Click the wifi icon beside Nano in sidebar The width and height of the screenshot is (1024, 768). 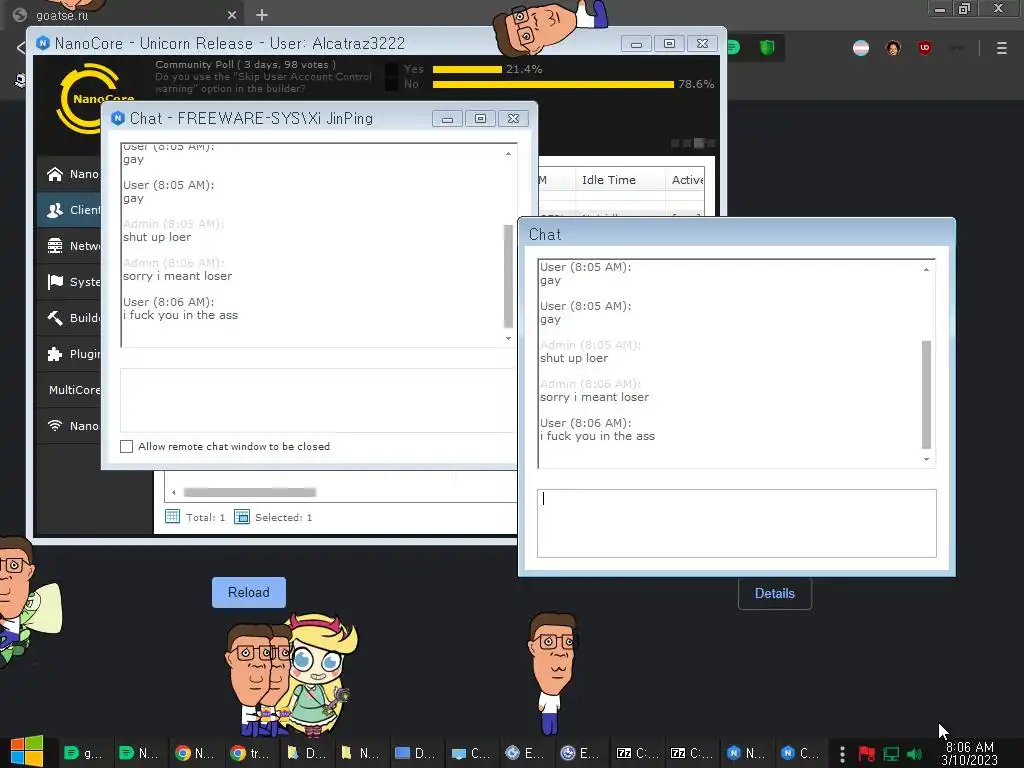pos(55,425)
